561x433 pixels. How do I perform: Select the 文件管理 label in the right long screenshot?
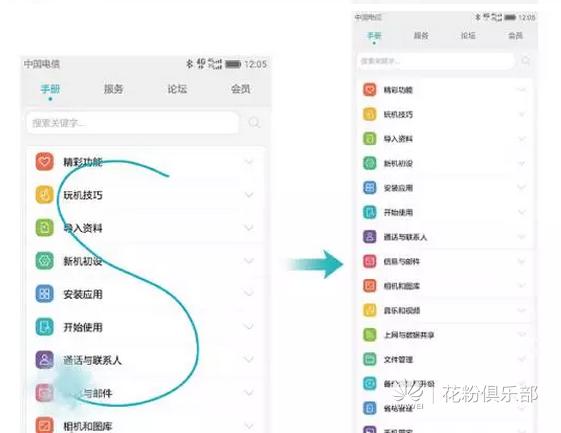click(x=398, y=359)
